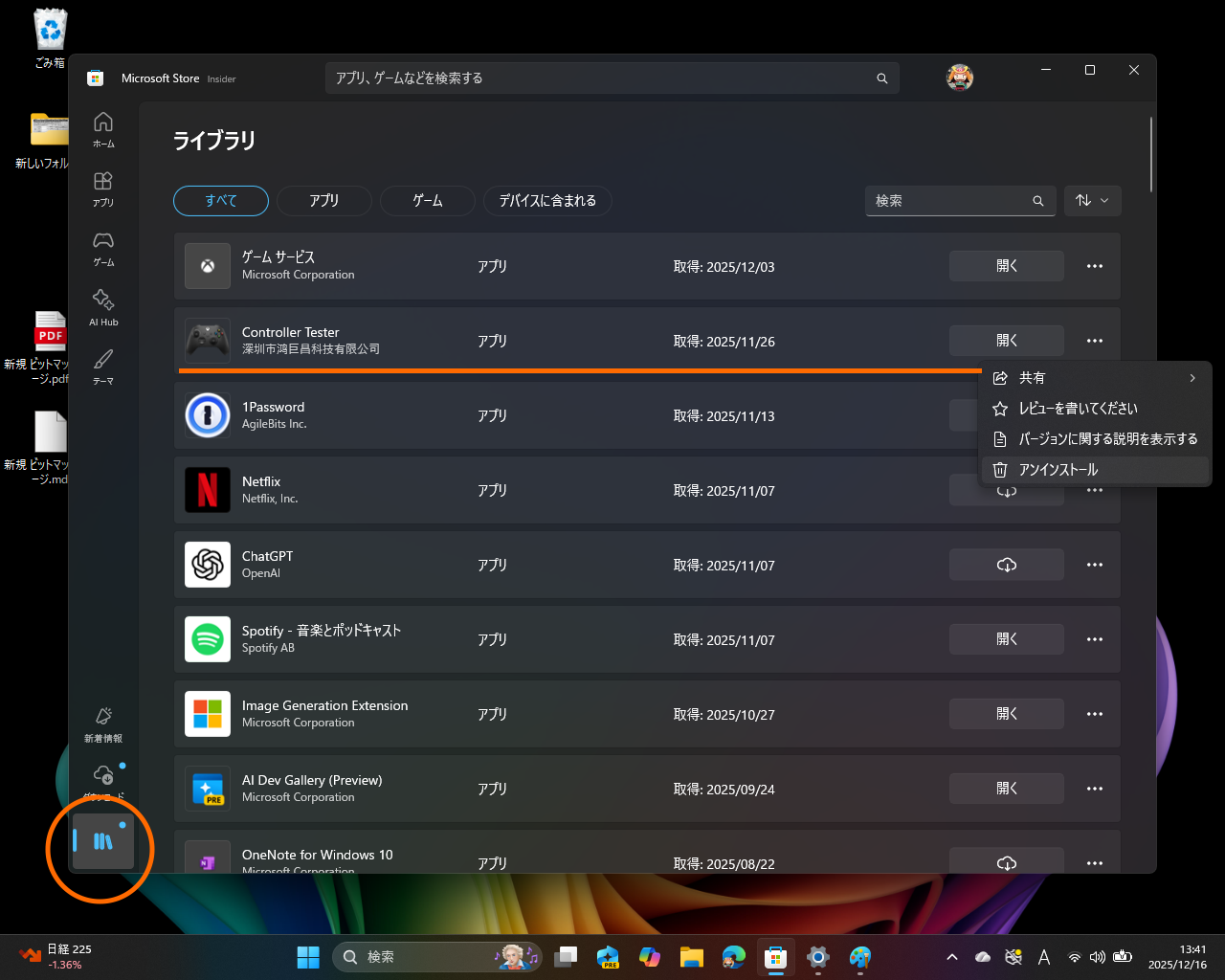Open Copilot from the taskbar

pyautogui.click(x=650, y=956)
